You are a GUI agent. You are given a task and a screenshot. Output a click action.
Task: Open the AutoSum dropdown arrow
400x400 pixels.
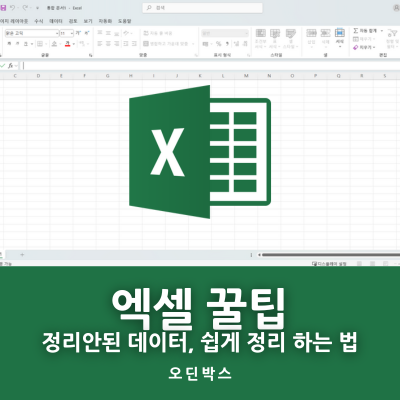[x=381, y=31]
